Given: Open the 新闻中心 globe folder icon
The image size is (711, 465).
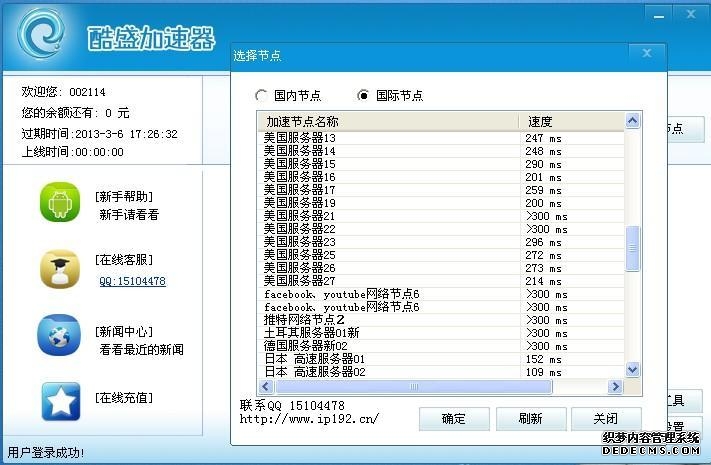Looking at the screenshot, I should coord(59,335).
